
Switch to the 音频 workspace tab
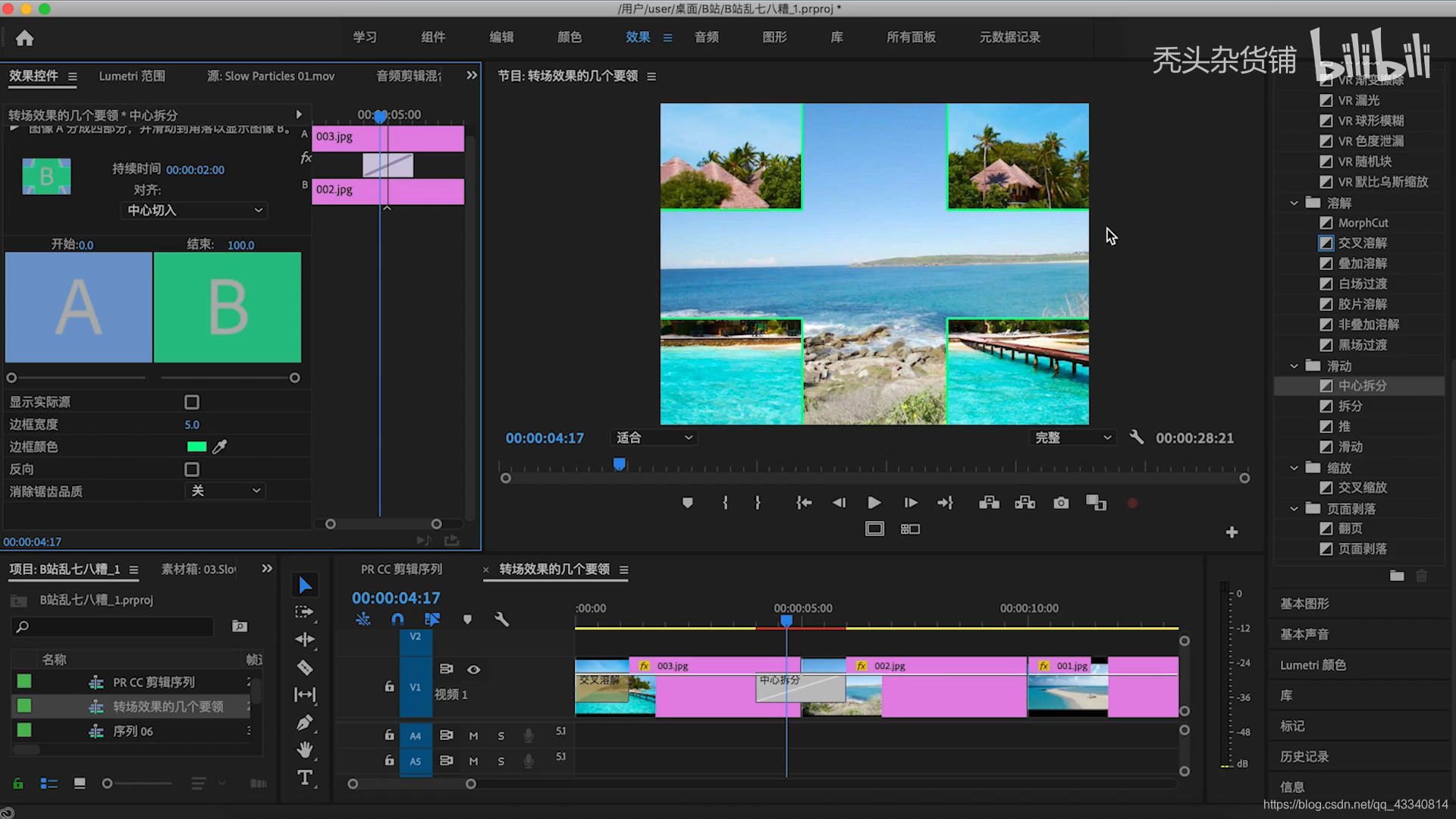pos(706,37)
